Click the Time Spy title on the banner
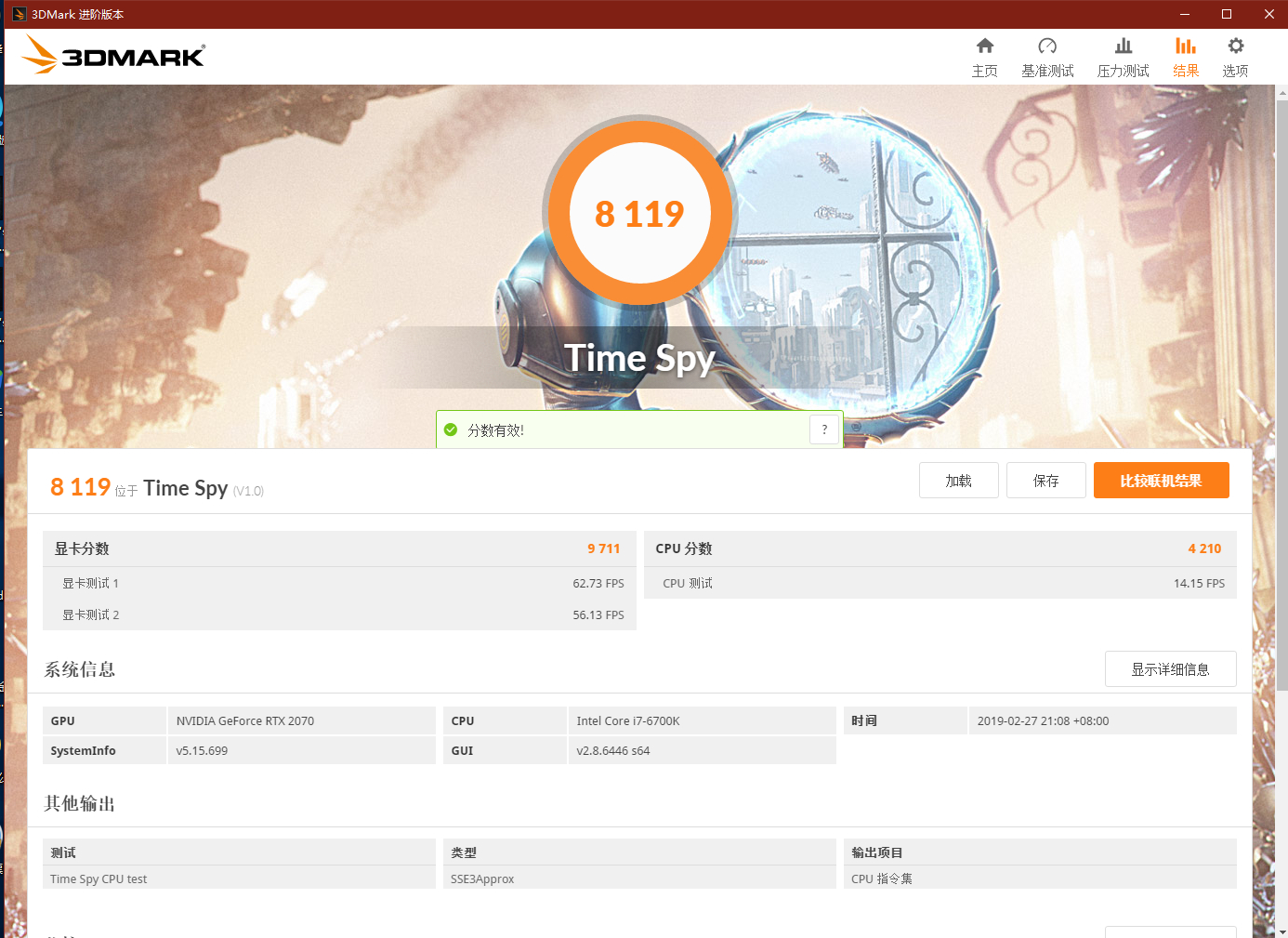This screenshot has height=938, width=1288. point(639,359)
